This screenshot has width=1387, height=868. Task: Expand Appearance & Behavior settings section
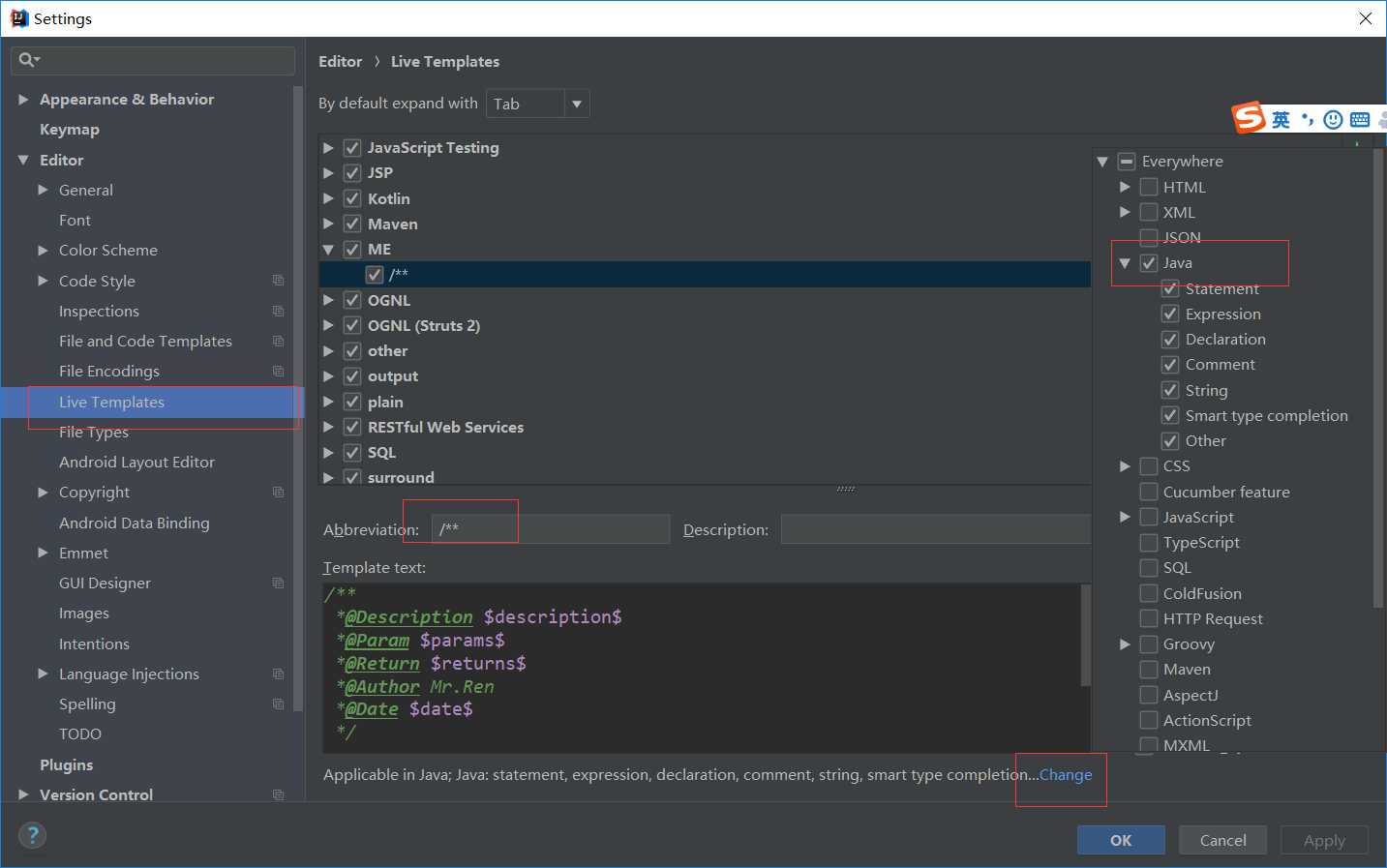pos(23,100)
